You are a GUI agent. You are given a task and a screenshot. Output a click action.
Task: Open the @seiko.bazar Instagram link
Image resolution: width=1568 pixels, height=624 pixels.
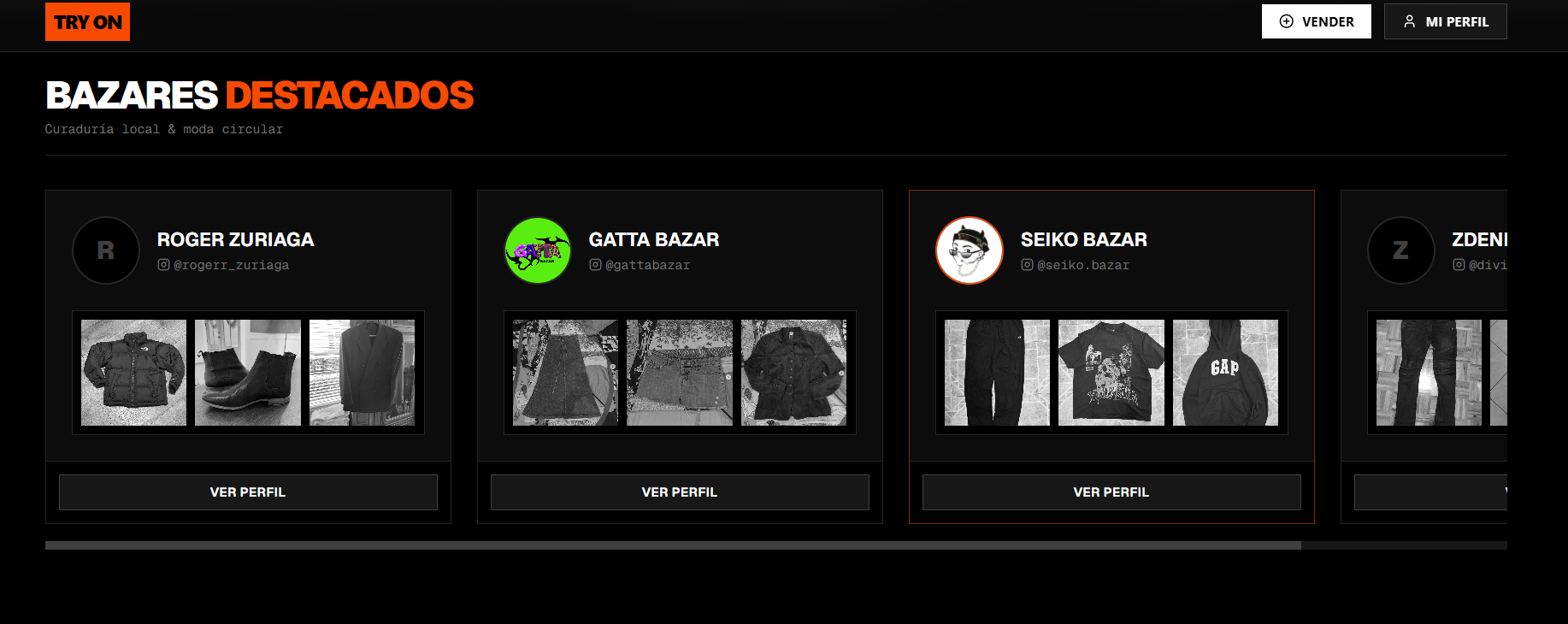(1083, 265)
